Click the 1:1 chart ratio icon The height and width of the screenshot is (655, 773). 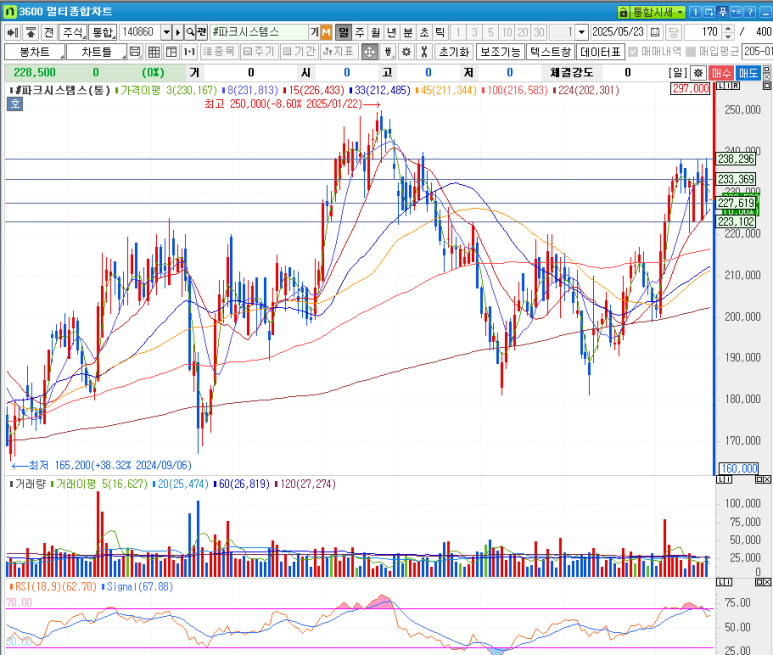189,52
